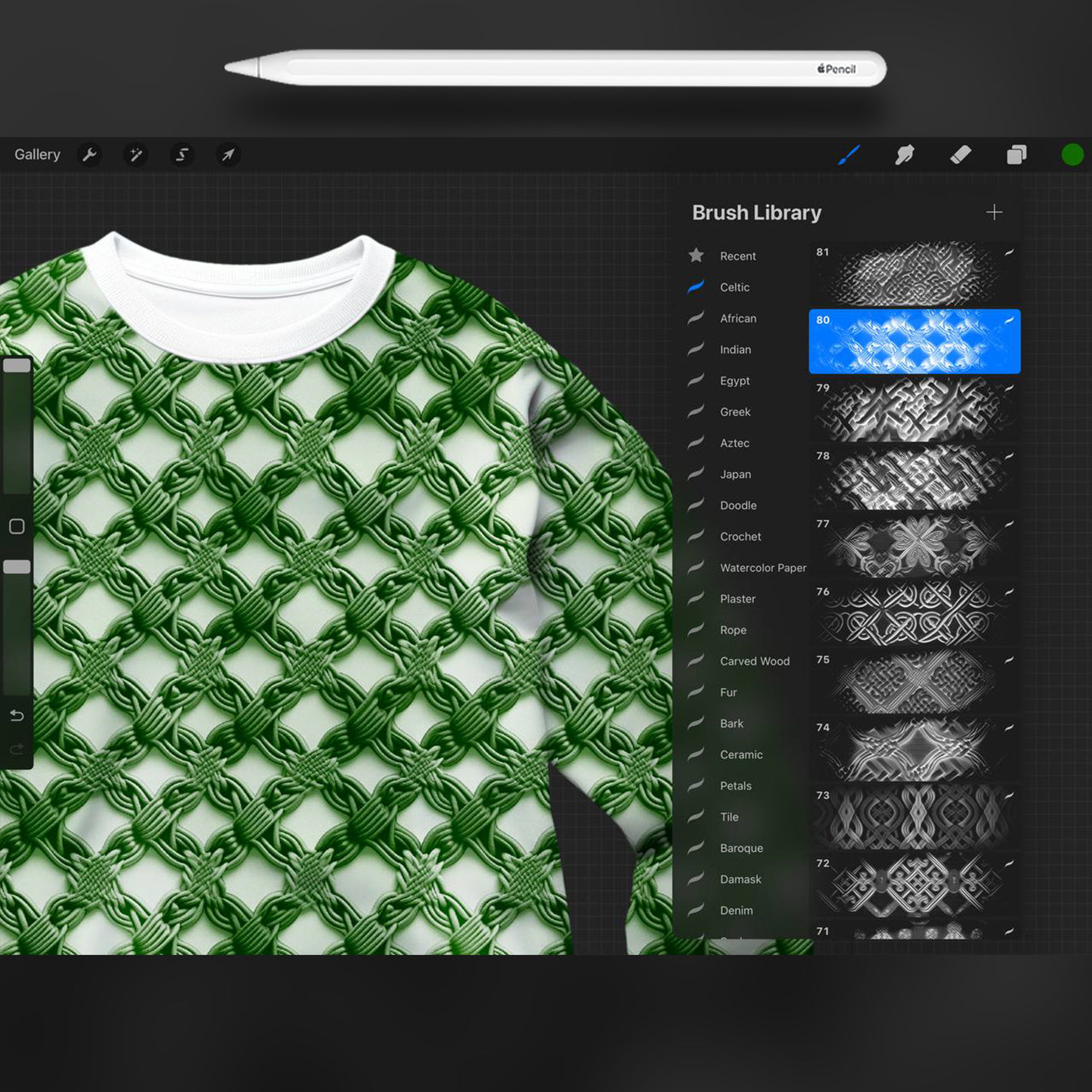Choose the Watercolor Paper brush set
Viewport: 1092px width, 1092px height.
pyautogui.click(x=763, y=568)
